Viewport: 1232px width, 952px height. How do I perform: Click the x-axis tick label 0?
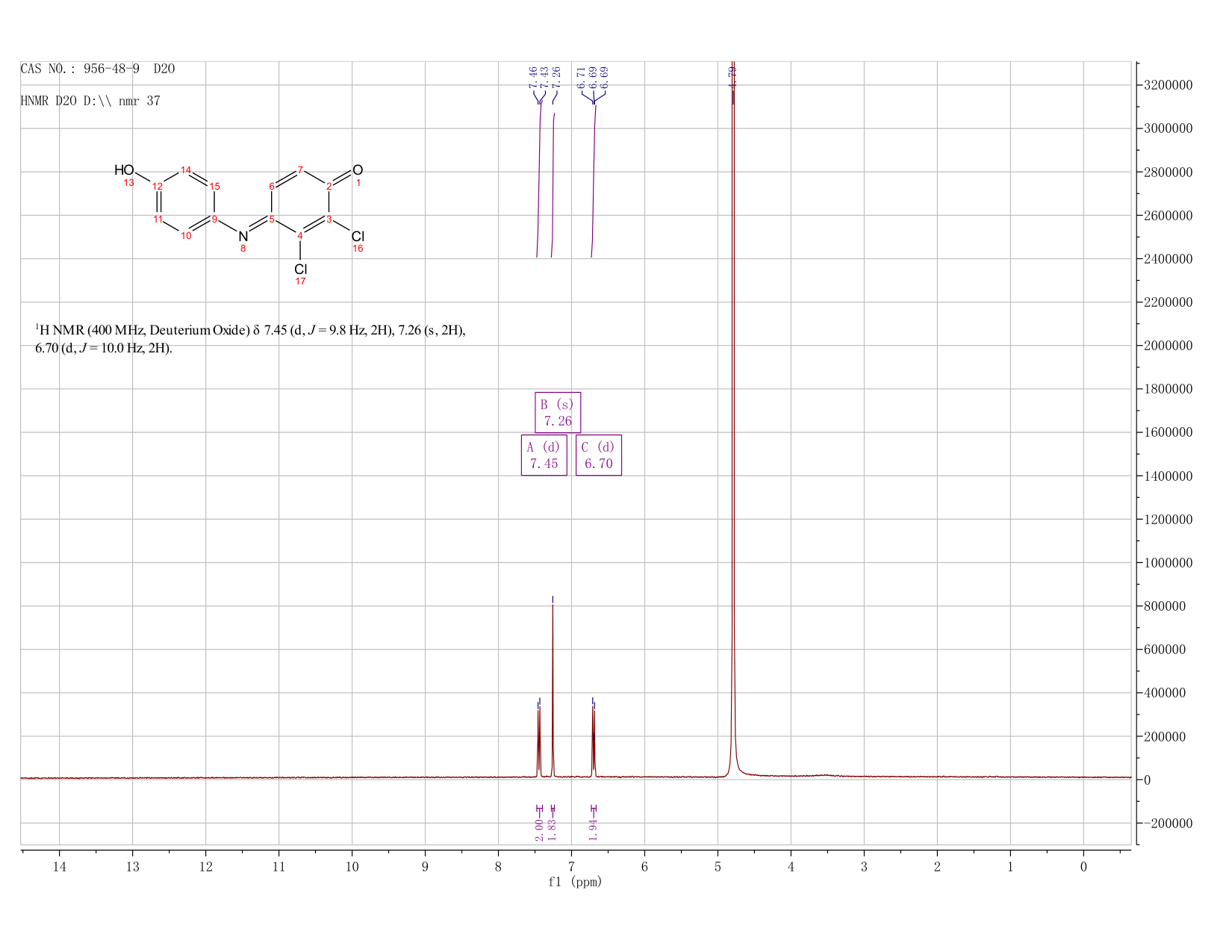pos(1083,867)
